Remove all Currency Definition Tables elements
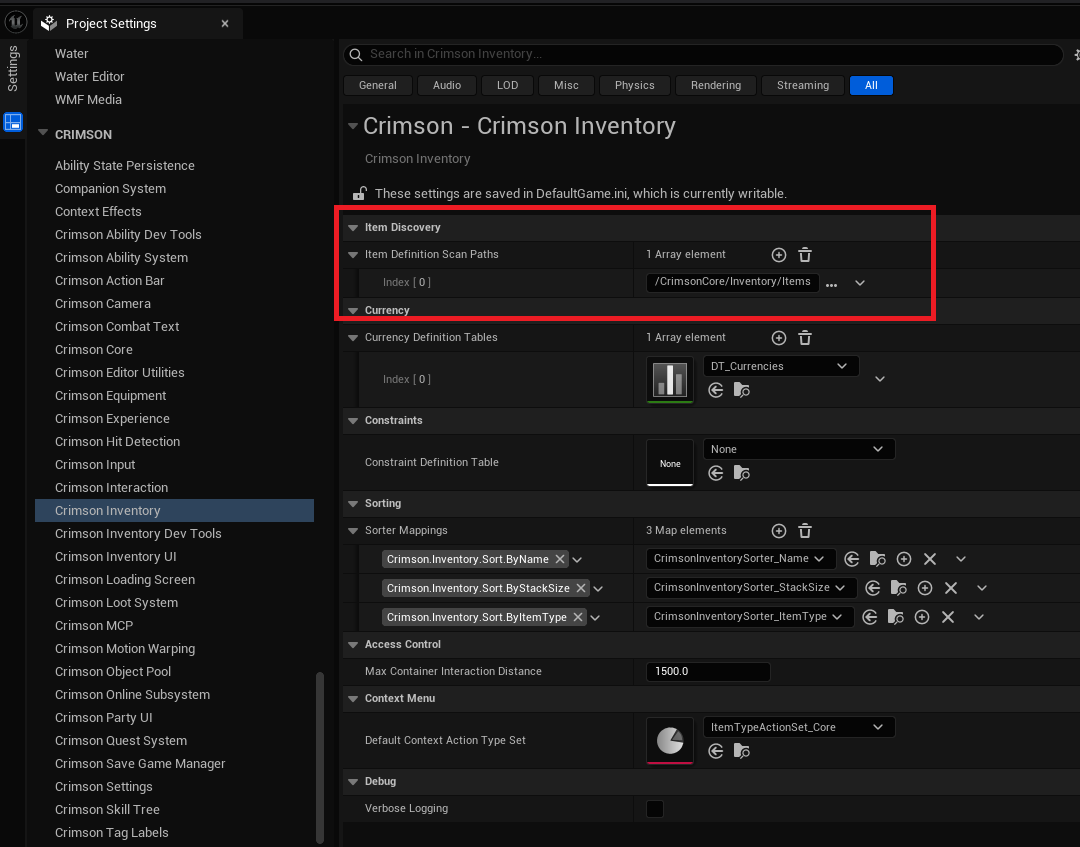Image resolution: width=1080 pixels, height=847 pixels. pyautogui.click(x=804, y=338)
